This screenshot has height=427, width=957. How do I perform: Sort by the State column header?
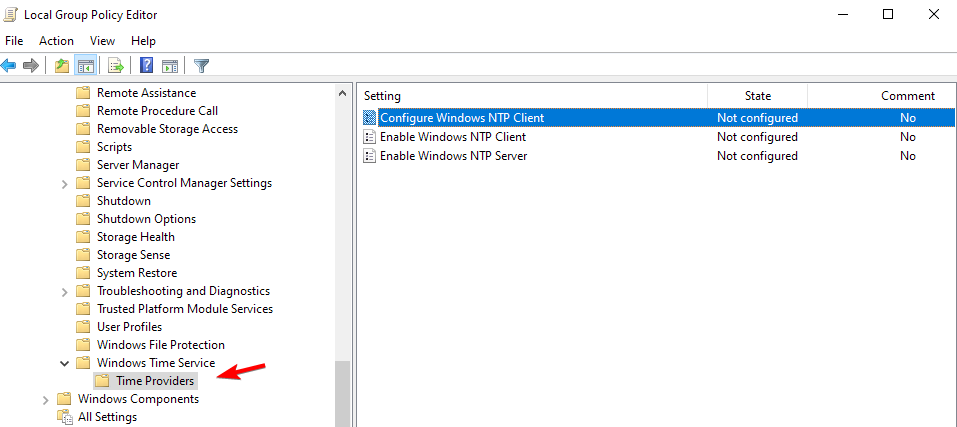click(757, 96)
